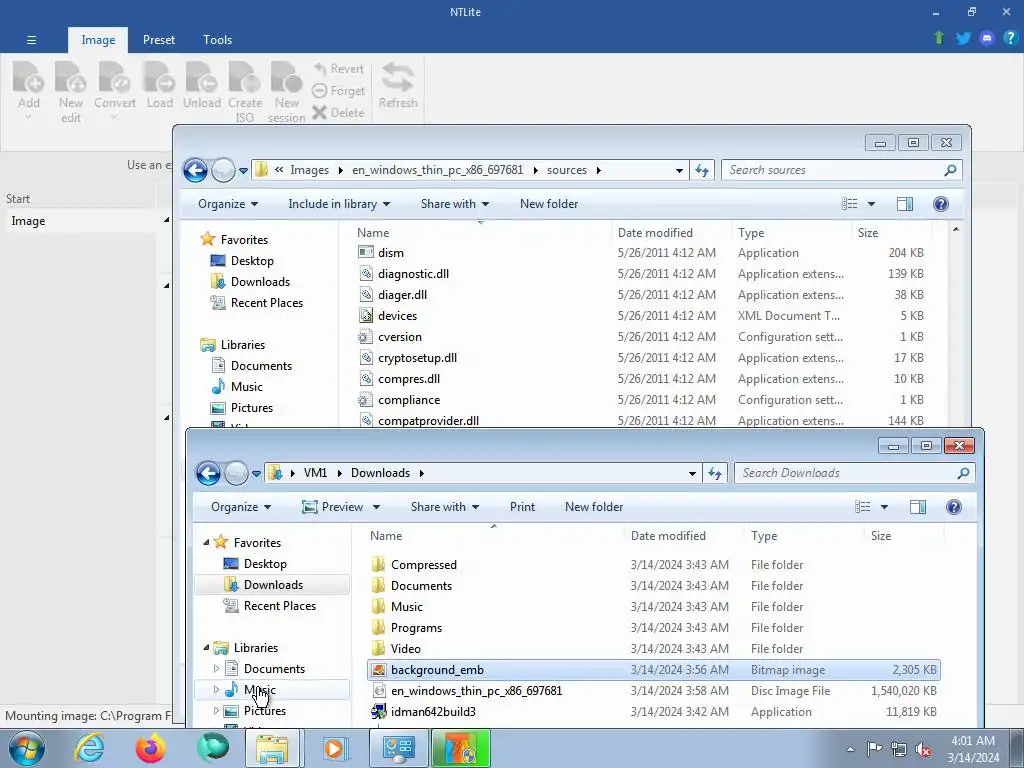Go back in the Downloads window
Screen dimensions: 1024x768
pos(208,473)
